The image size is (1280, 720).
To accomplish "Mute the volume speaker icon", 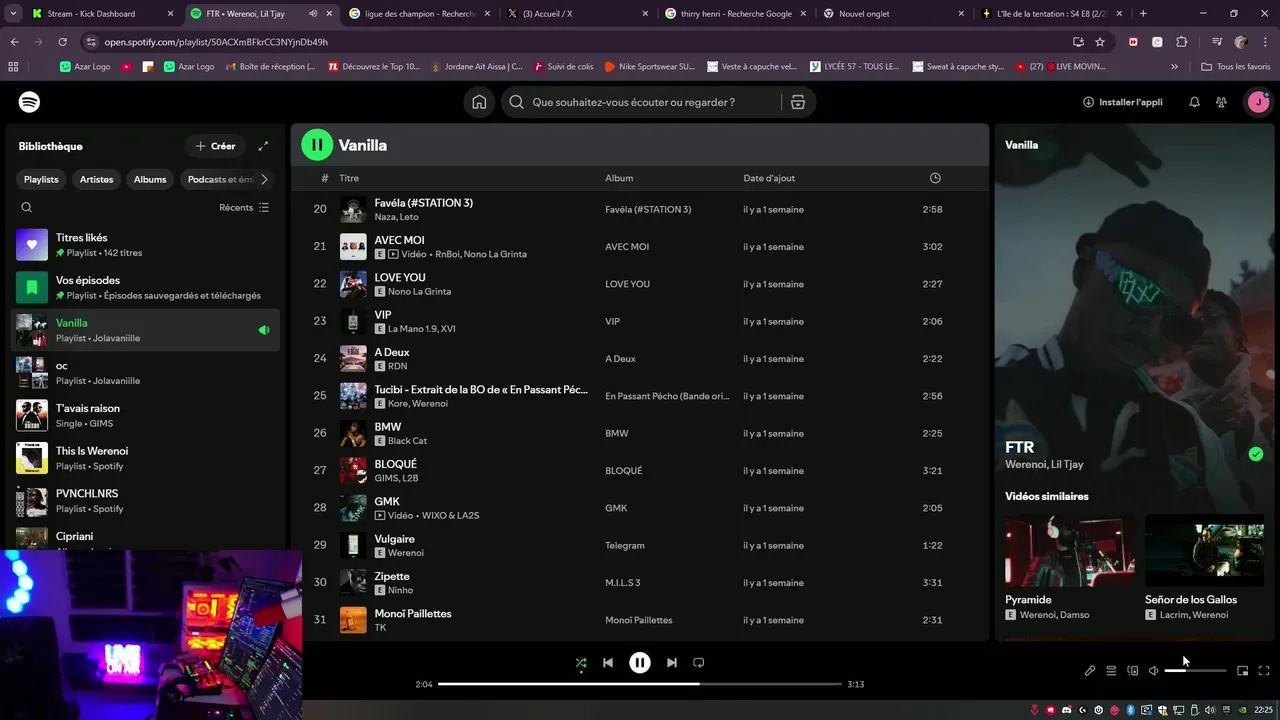I will 1153,671.
